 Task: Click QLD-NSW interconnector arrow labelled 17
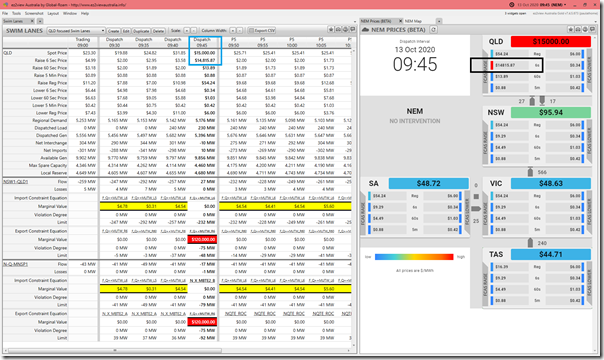click(x=542, y=100)
